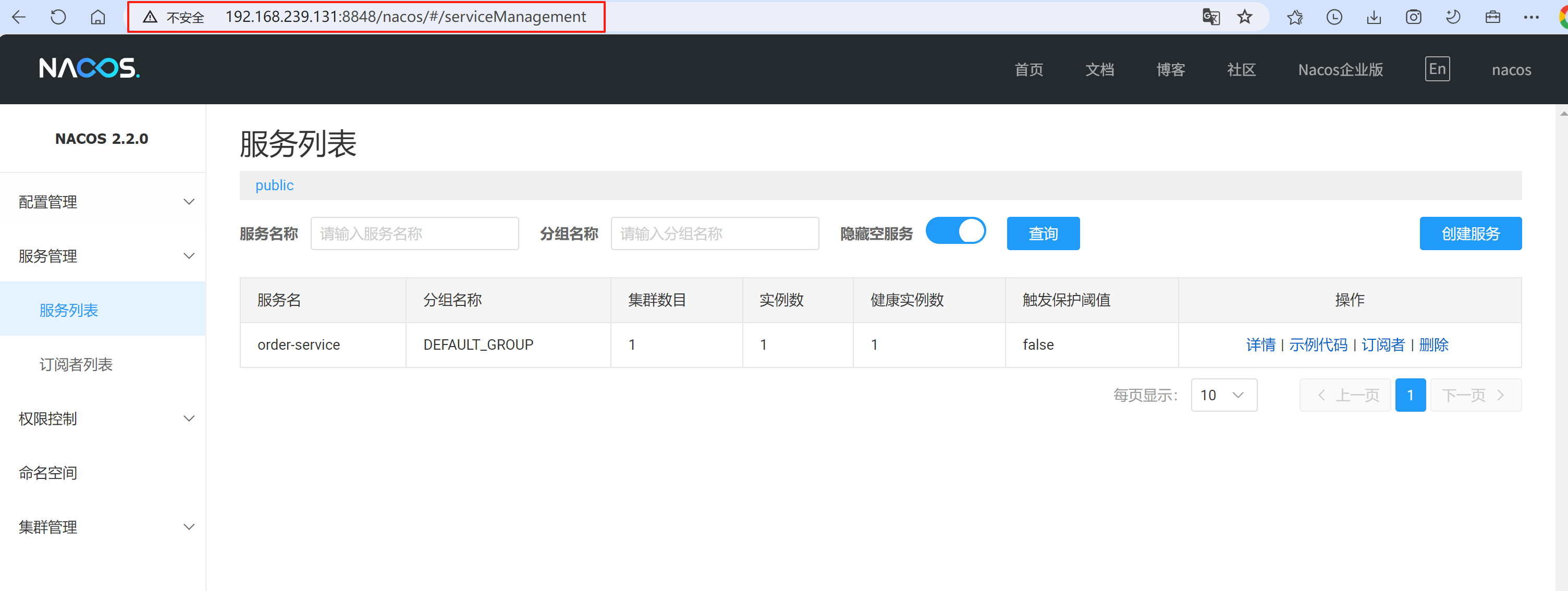
Task: Click the bookmark star icon in address bar
Action: click(x=1245, y=17)
